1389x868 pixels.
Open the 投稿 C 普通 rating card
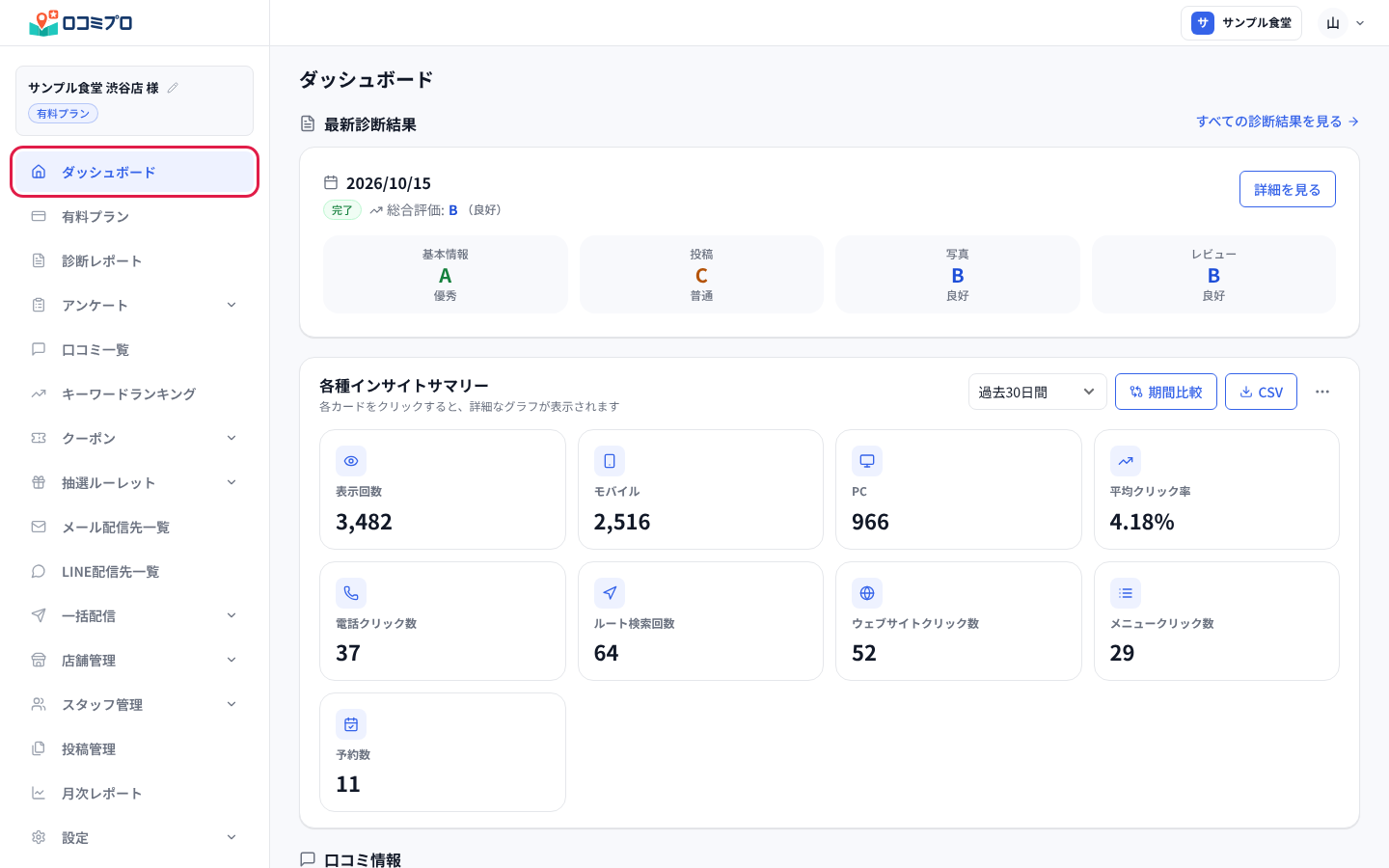coord(701,275)
